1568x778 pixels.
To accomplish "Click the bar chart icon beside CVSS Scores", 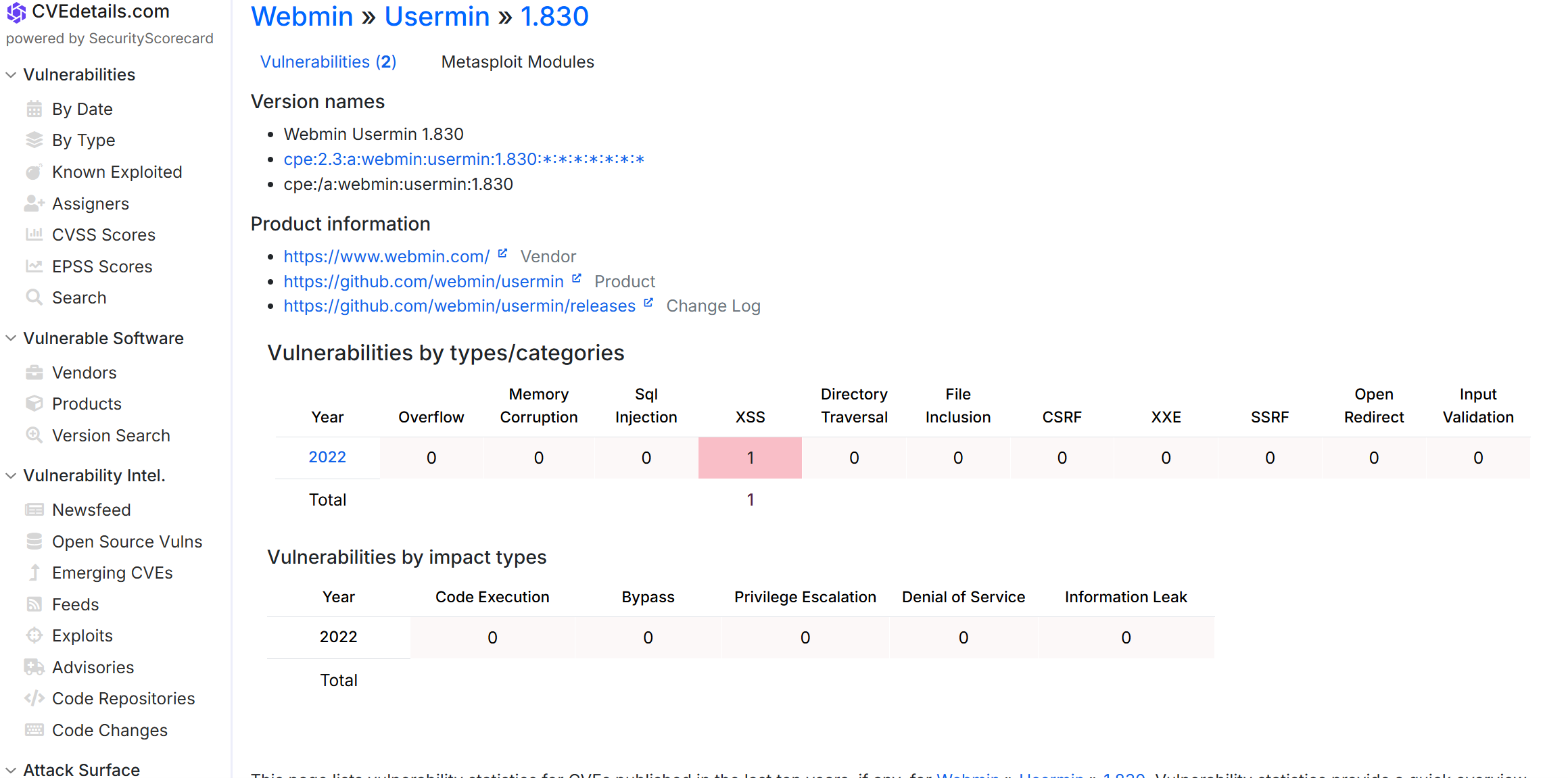I will 34,235.
